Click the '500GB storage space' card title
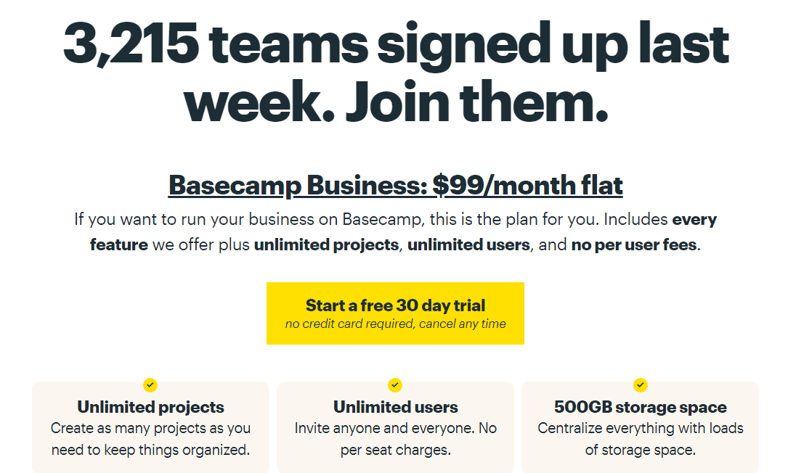 coord(640,407)
